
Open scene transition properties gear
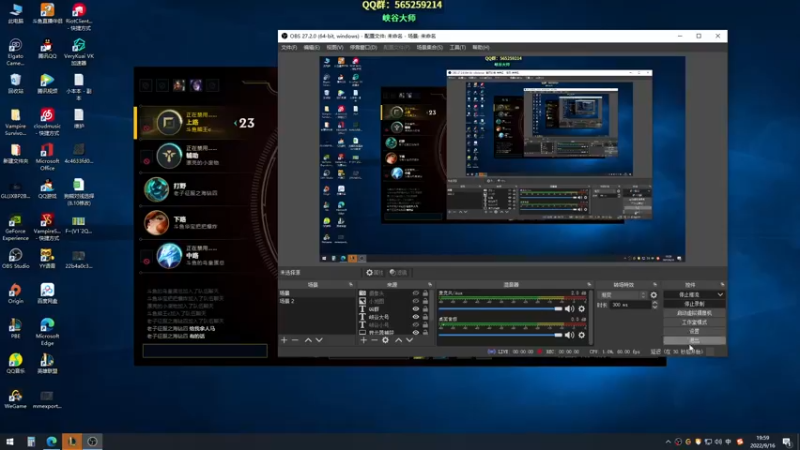654,295
